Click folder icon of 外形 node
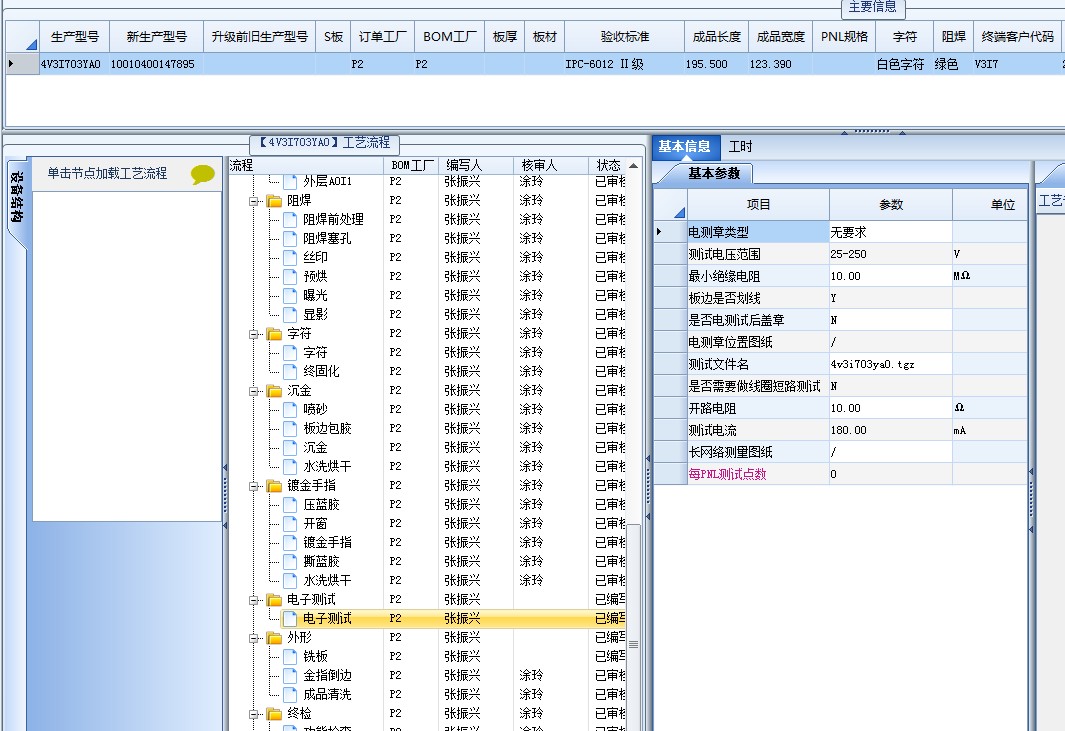 click(x=274, y=638)
